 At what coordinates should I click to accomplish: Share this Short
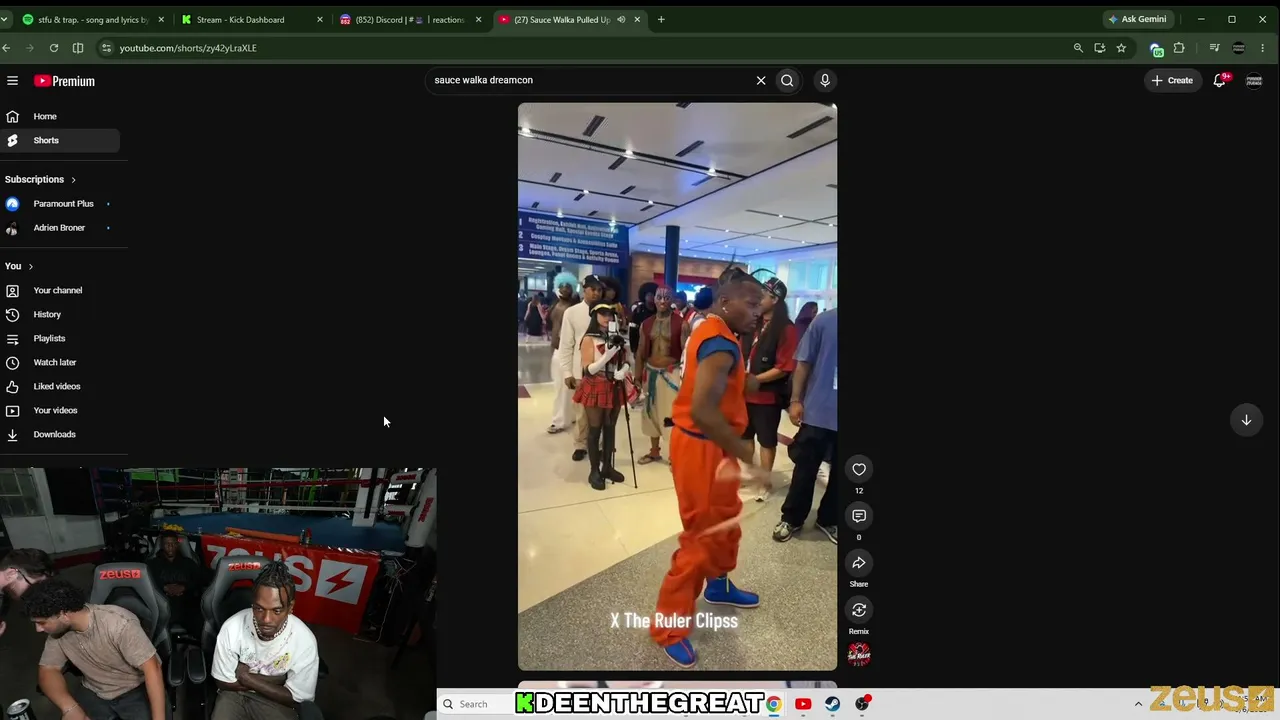tap(859, 563)
